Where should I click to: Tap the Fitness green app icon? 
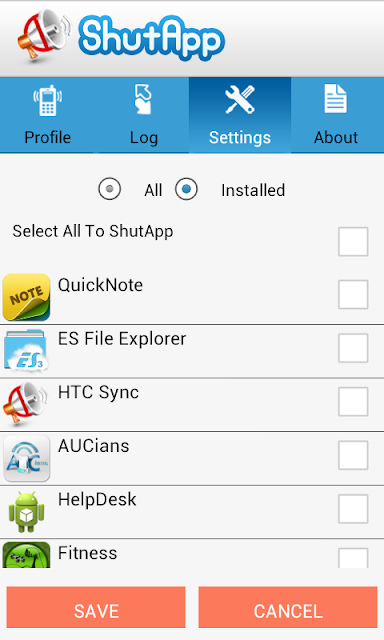(27, 555)
